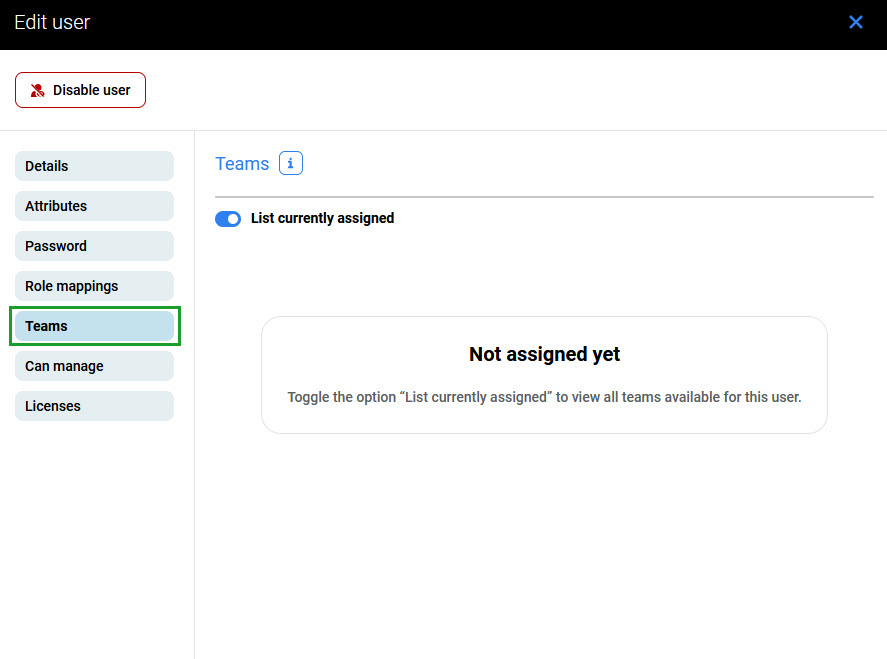Go to the Password section
The image size is (887, 659).
pos(94,246)
